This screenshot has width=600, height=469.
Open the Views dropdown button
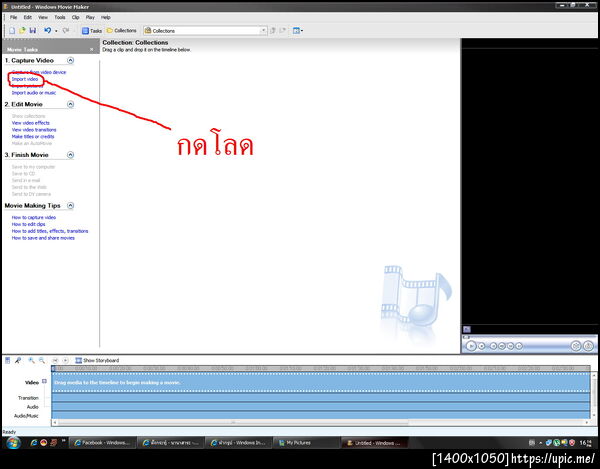pyautogui.click(x=298, y=31)
